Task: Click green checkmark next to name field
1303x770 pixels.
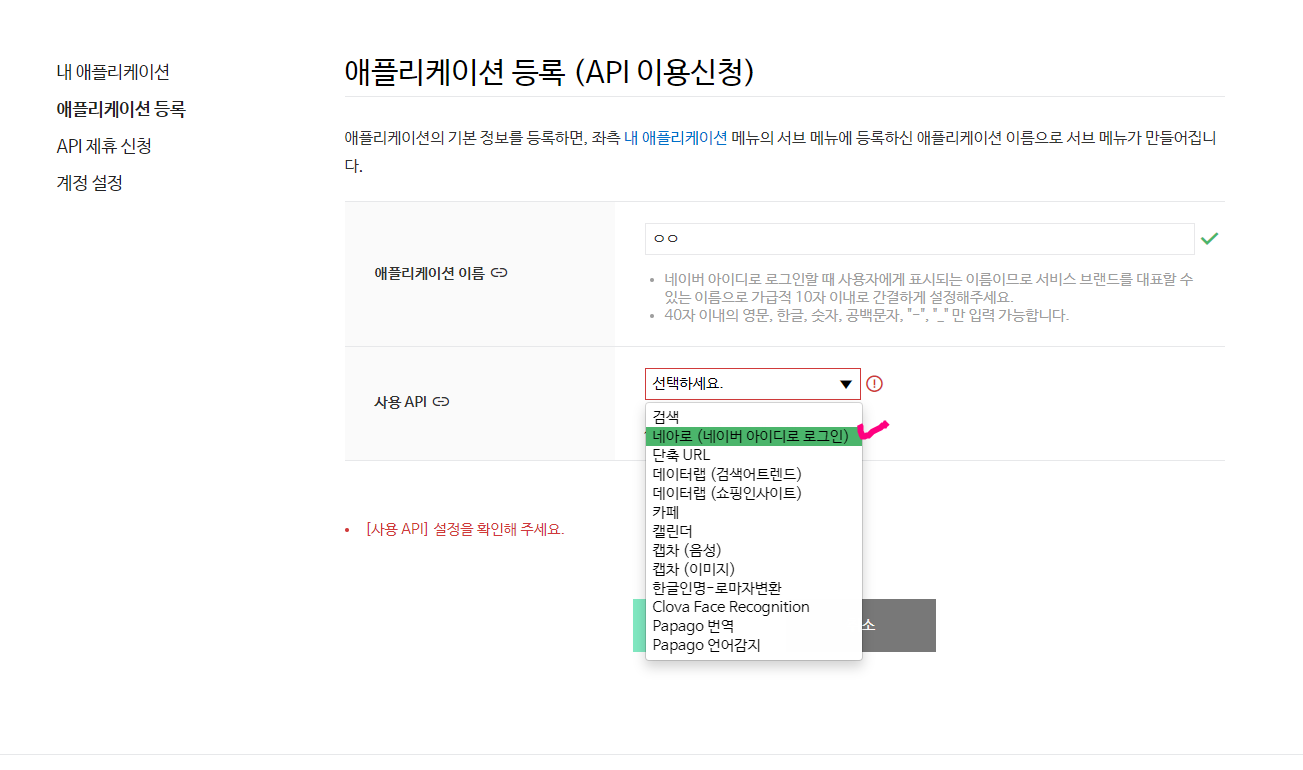Action: click(1210, 238)
